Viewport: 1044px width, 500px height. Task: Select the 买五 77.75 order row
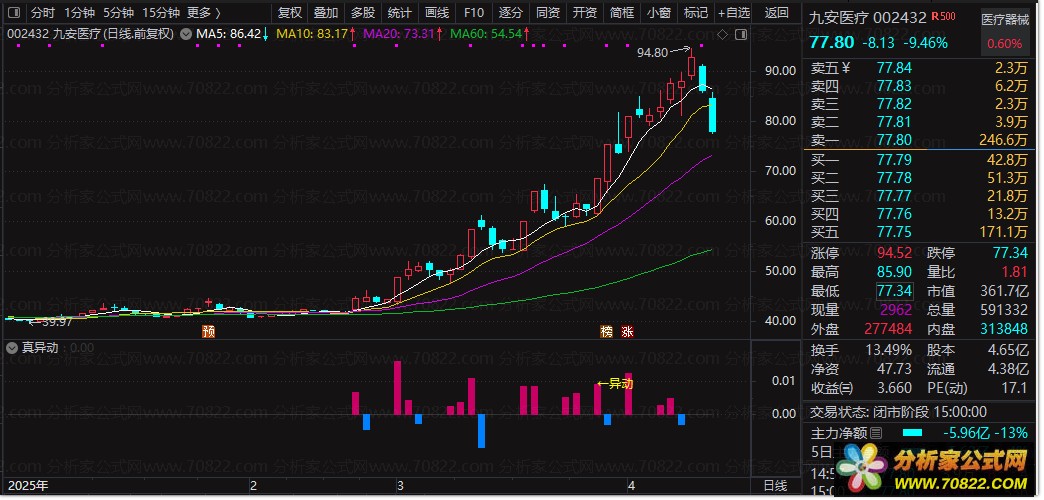(x=919, y=232)
